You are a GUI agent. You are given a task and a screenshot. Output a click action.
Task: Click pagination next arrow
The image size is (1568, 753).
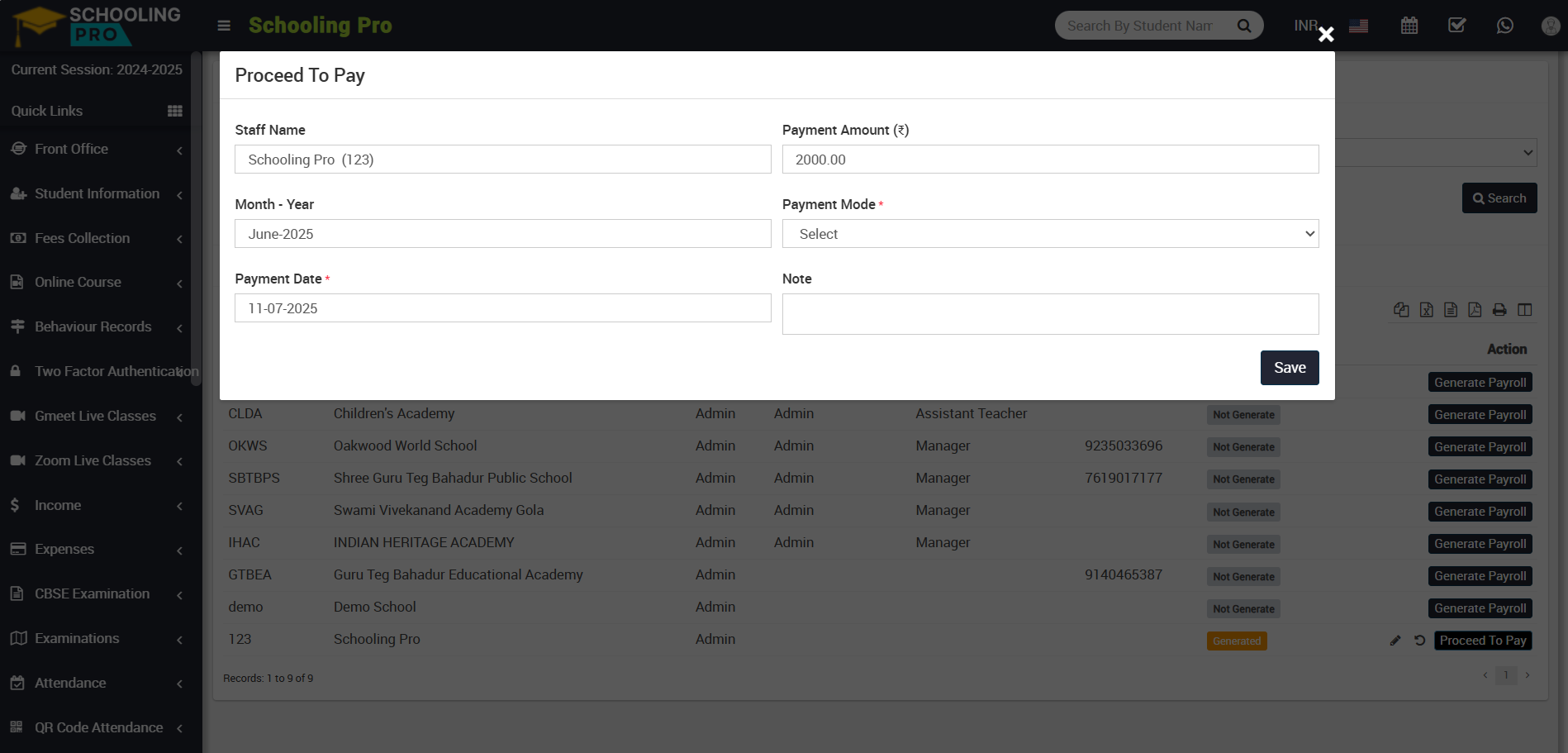1528,675
